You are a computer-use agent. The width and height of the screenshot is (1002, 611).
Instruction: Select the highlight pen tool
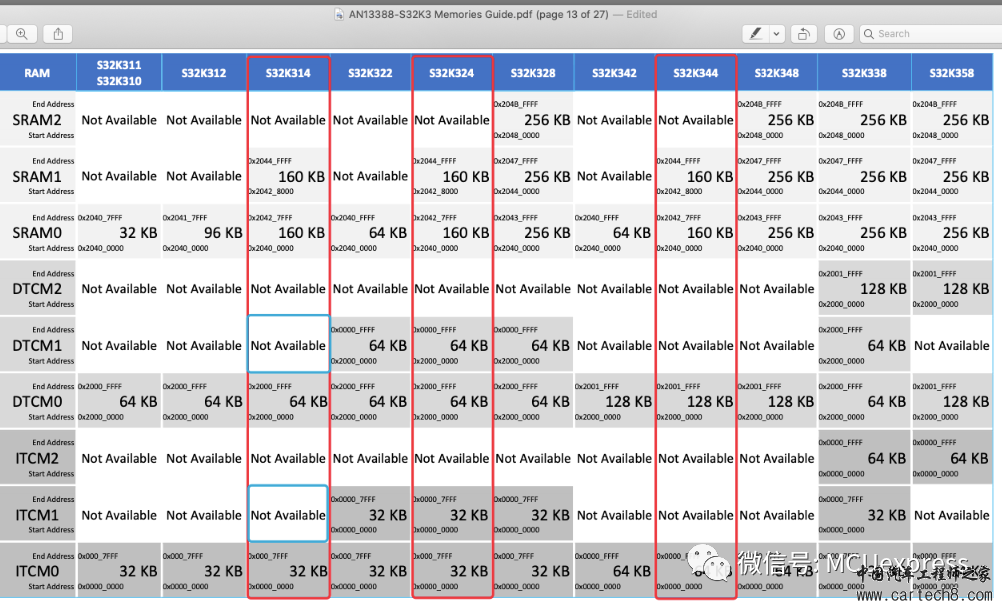click(x=756, y=34)
